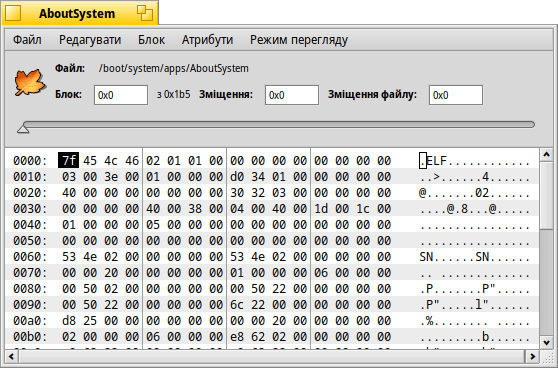The image size is (558, 368).
Task: Click the window resize corner grip
Action: tap(546, 356)
